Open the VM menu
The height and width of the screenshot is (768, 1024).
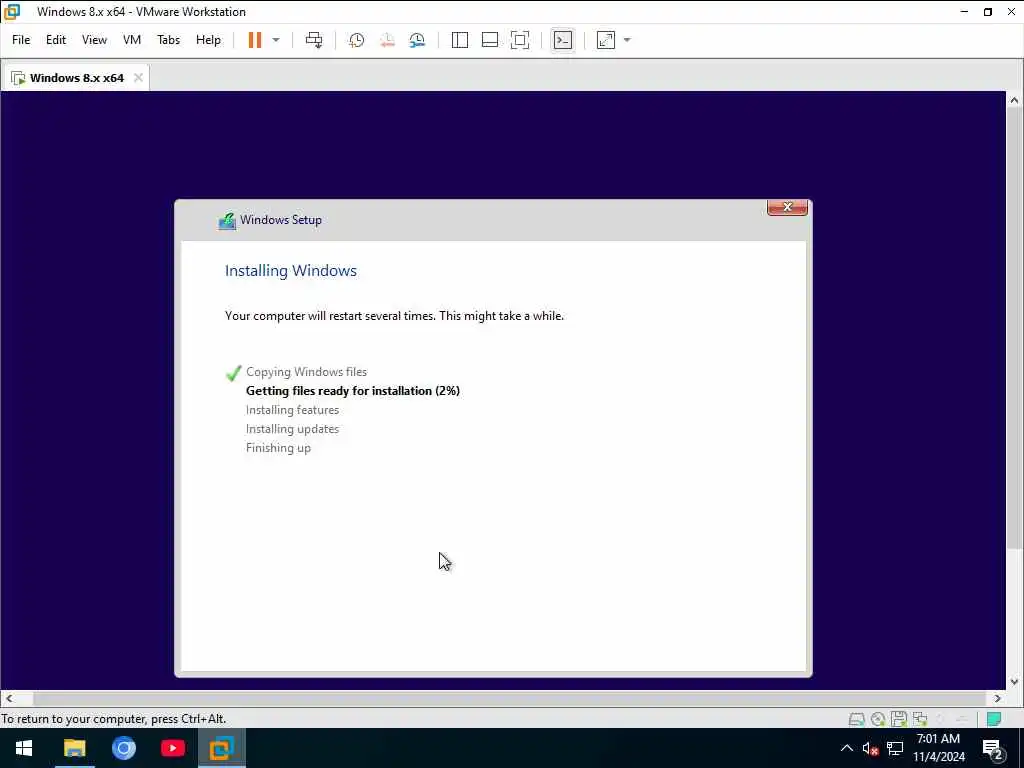132,40
